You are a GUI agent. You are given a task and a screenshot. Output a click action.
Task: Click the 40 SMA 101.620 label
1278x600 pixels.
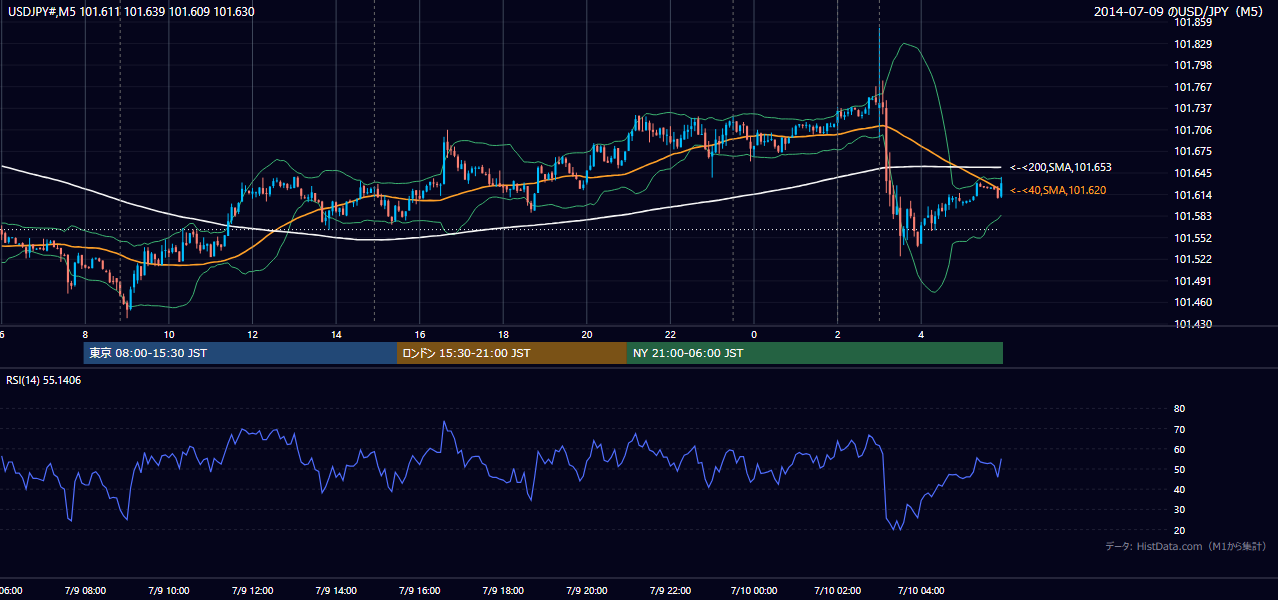pyautogui.click(x=1058, y=190)
